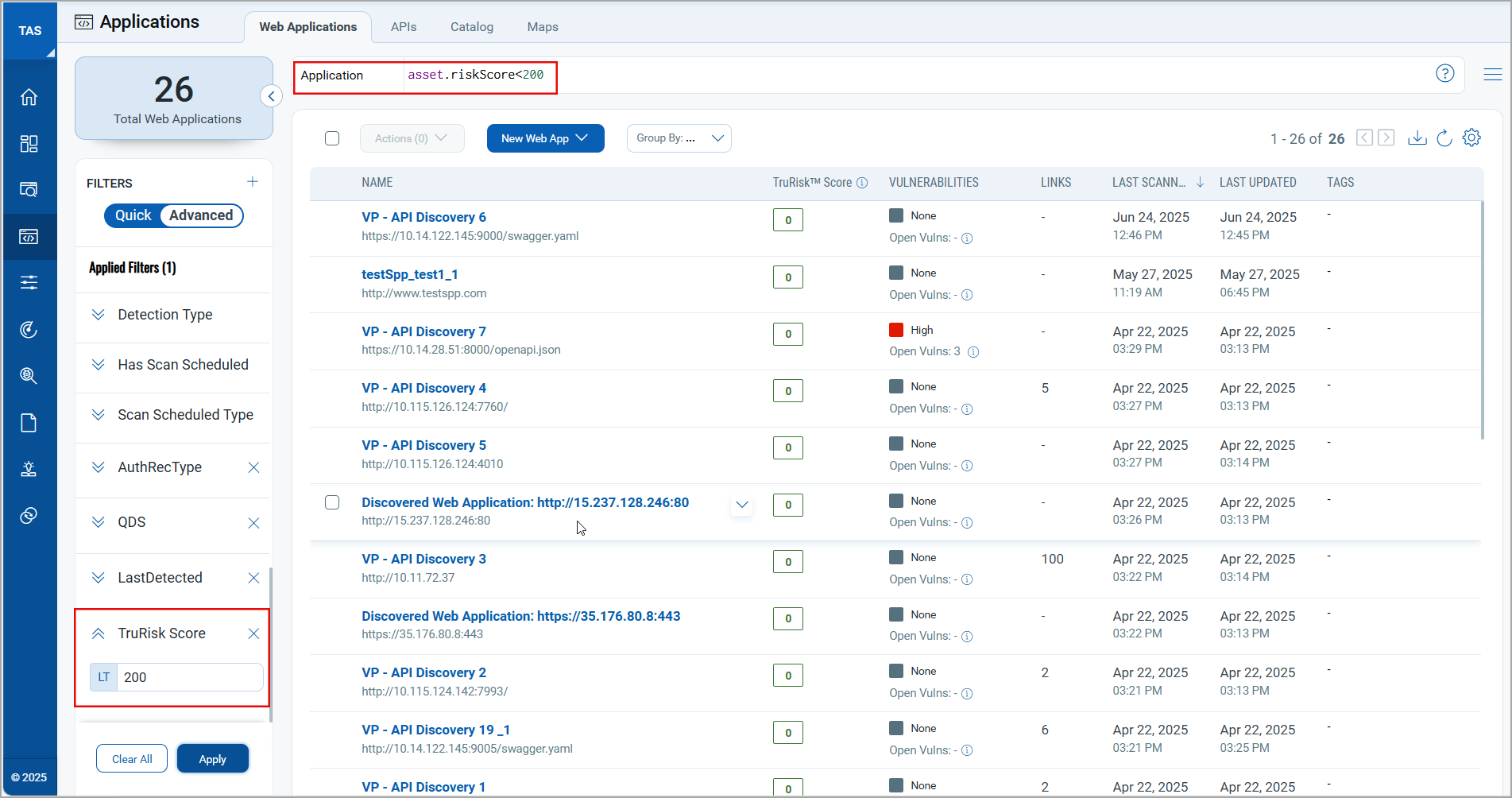This screenshot has height=798, width=1512.
Task: Open the New Web App dropdown
Action: [545, 138]
